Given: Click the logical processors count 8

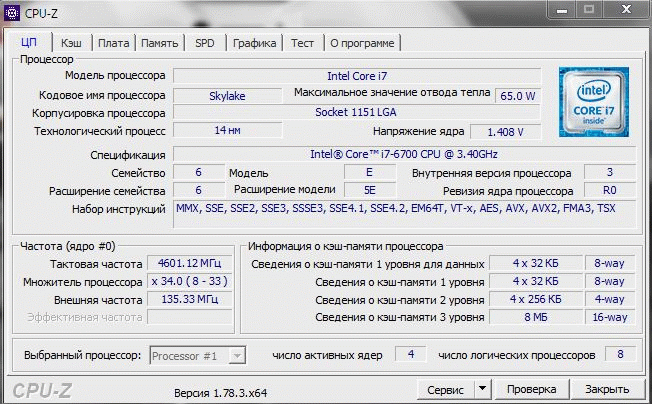Looking at the screenshot, I should point(620,354).
